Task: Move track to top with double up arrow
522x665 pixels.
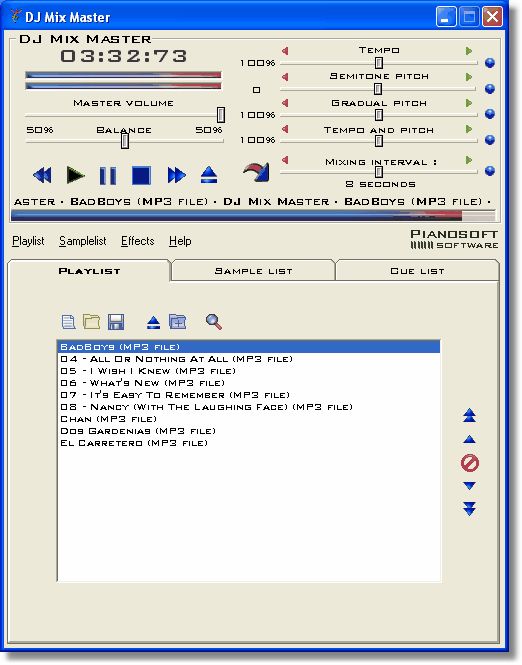Action: pos(469,415)
